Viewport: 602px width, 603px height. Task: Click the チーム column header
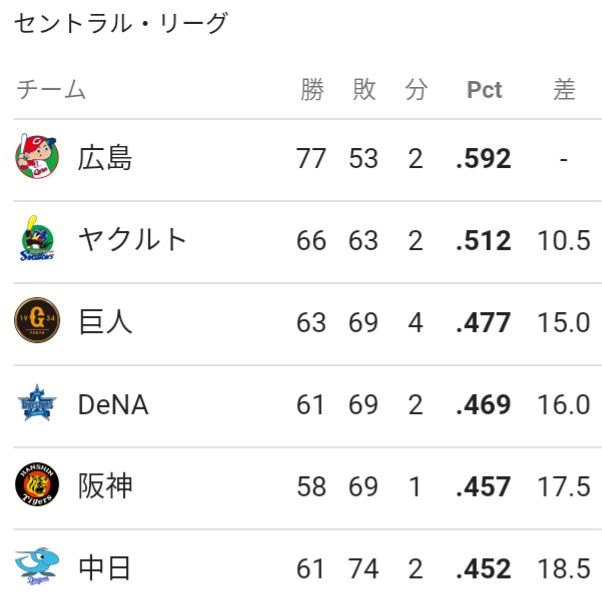tap(51, 90)
